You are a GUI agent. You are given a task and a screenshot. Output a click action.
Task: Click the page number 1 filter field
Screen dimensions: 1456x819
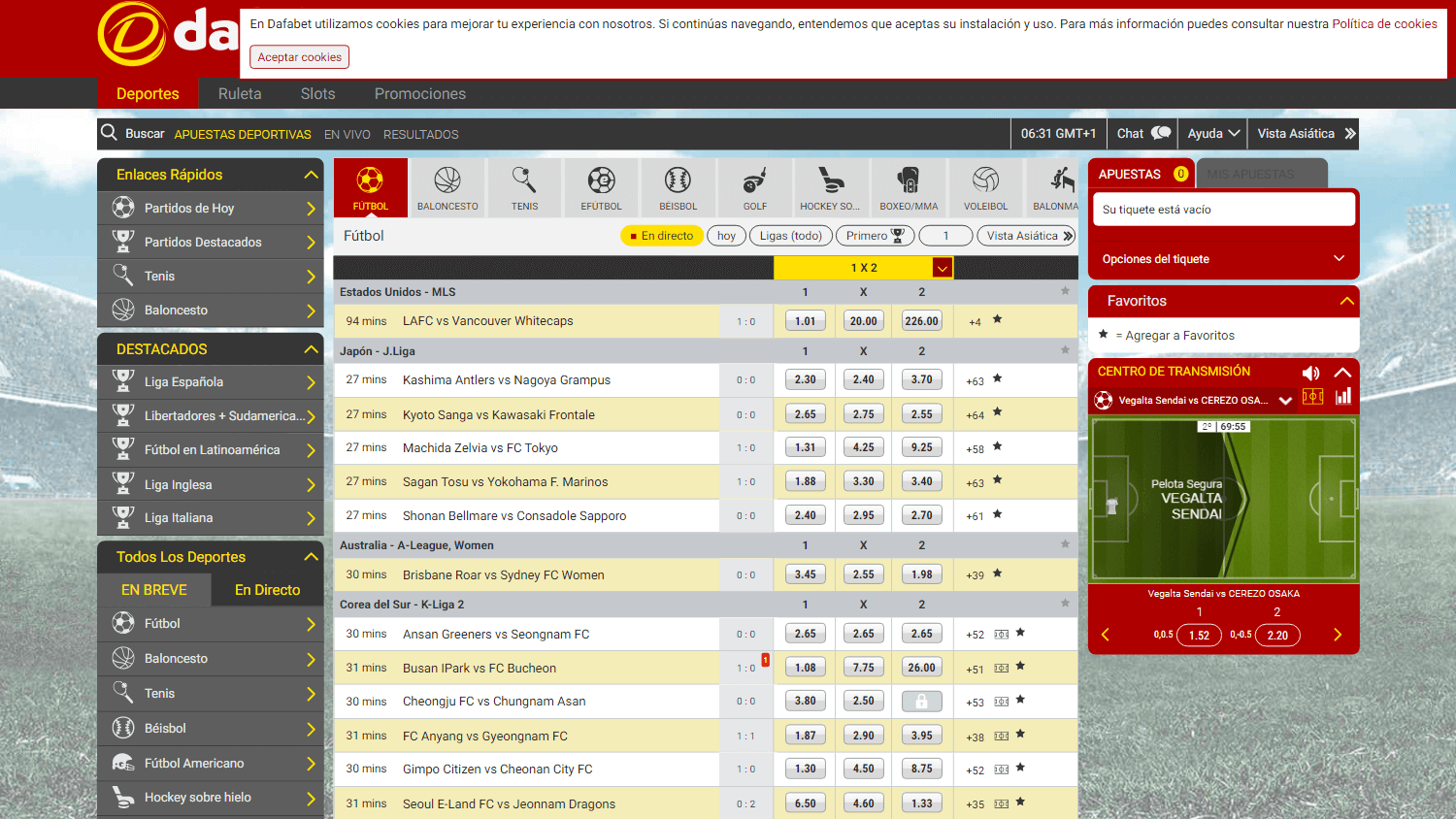click(x=945, y=236)
